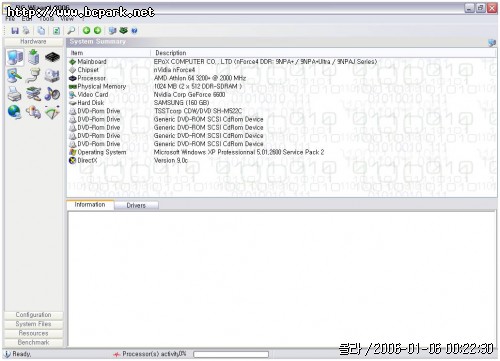500x361 pixels.
Task: Select the Devices stacked peripherals icon
Action: [x=34, y=94]
